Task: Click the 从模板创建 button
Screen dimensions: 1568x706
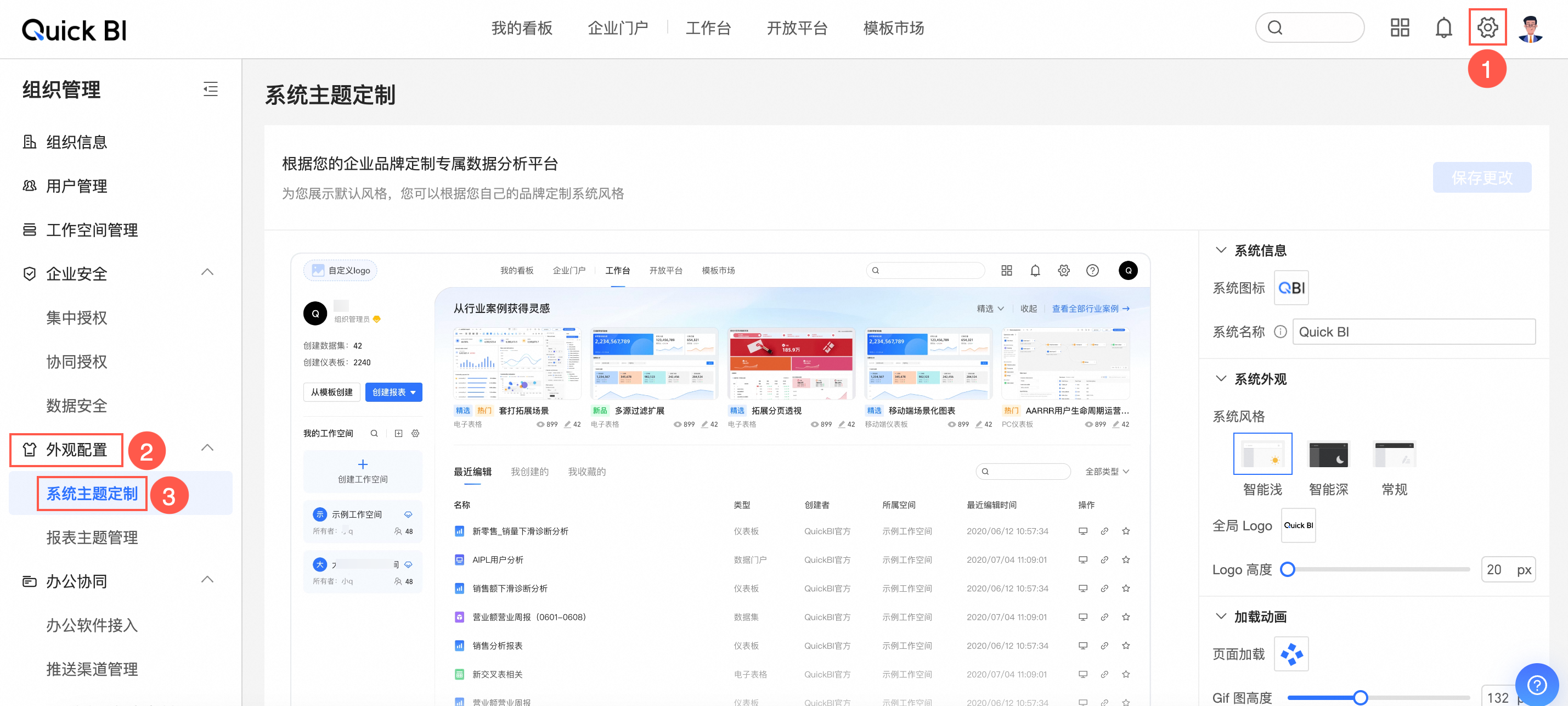Action: click(x=332, y=391)
